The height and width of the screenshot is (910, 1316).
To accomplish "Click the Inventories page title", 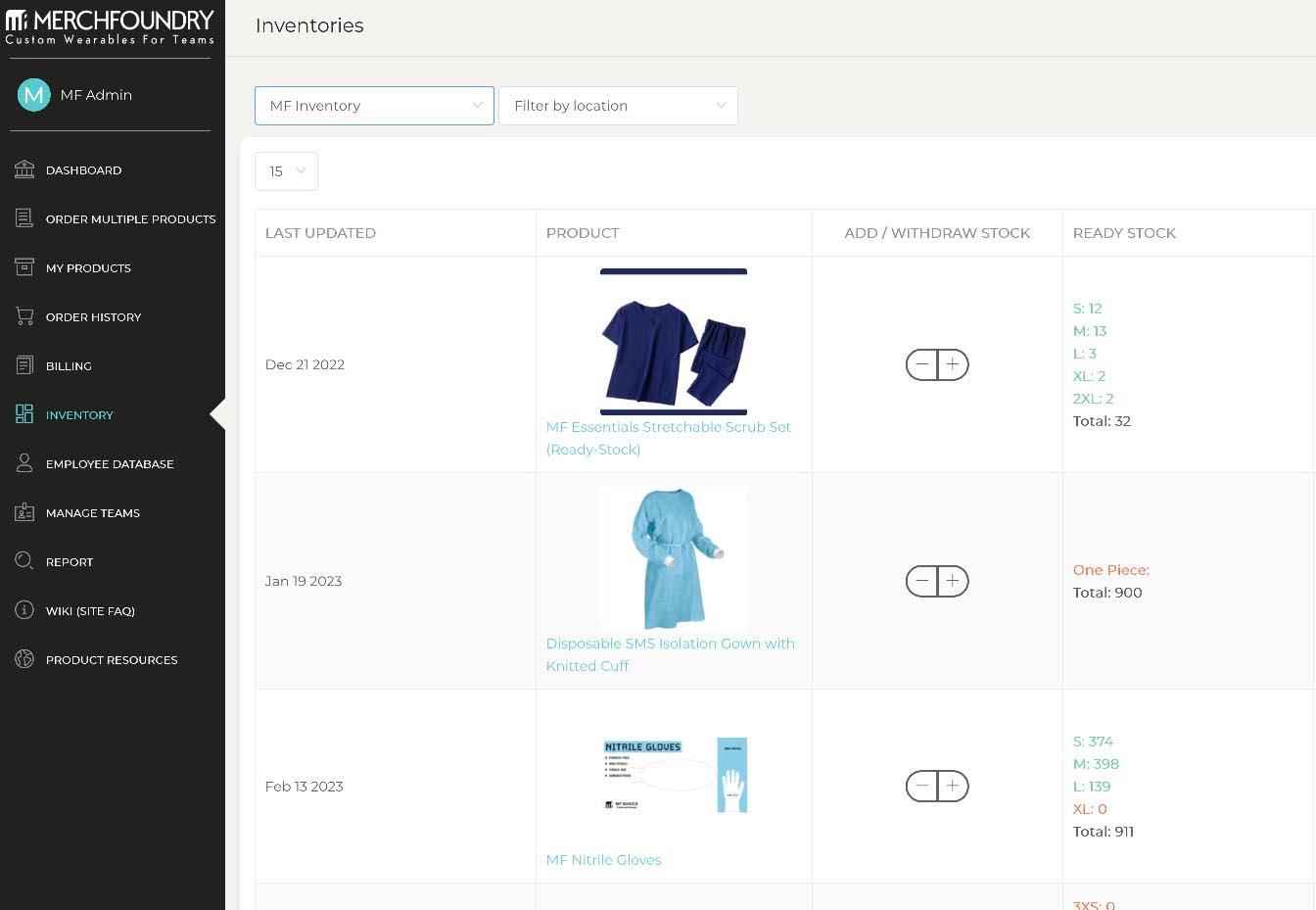I will 309,25.
